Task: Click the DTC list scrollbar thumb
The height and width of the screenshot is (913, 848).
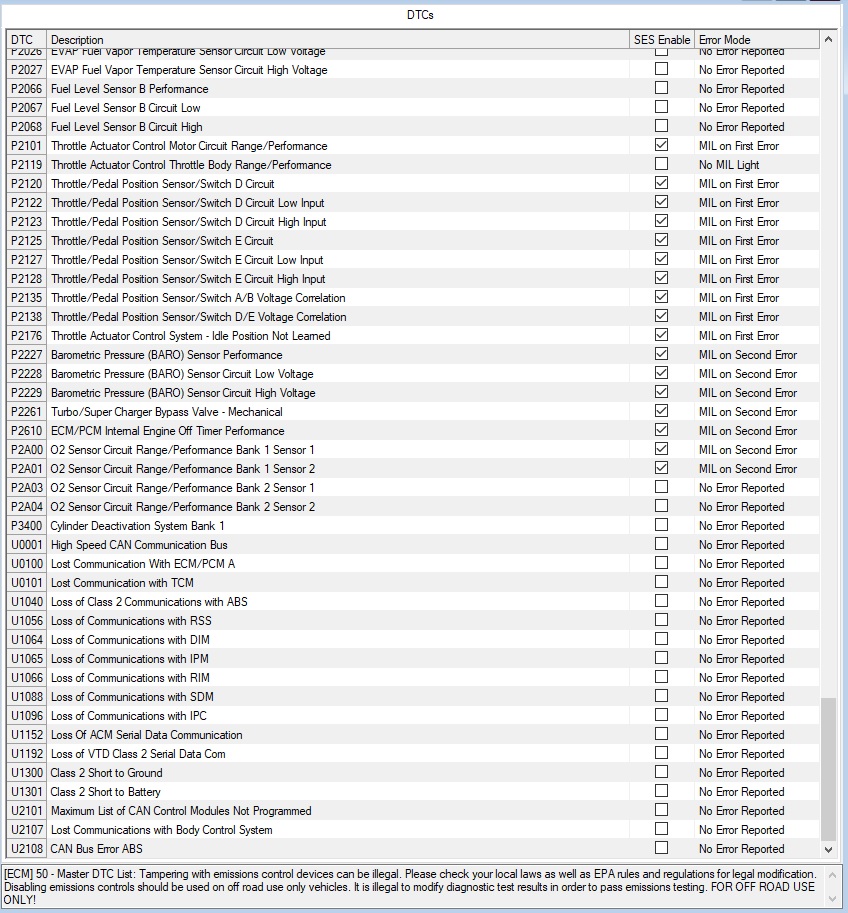Action: (828, 769)
